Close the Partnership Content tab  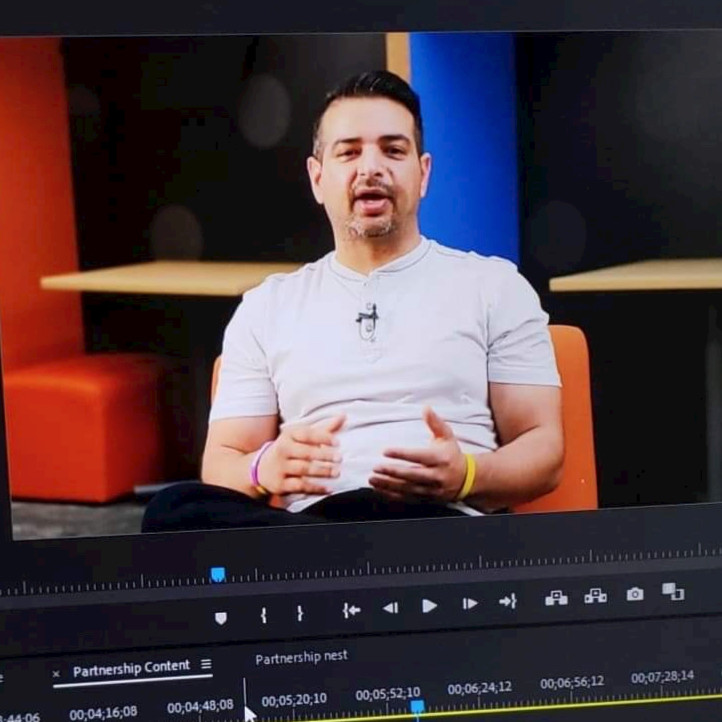point(56,673)
